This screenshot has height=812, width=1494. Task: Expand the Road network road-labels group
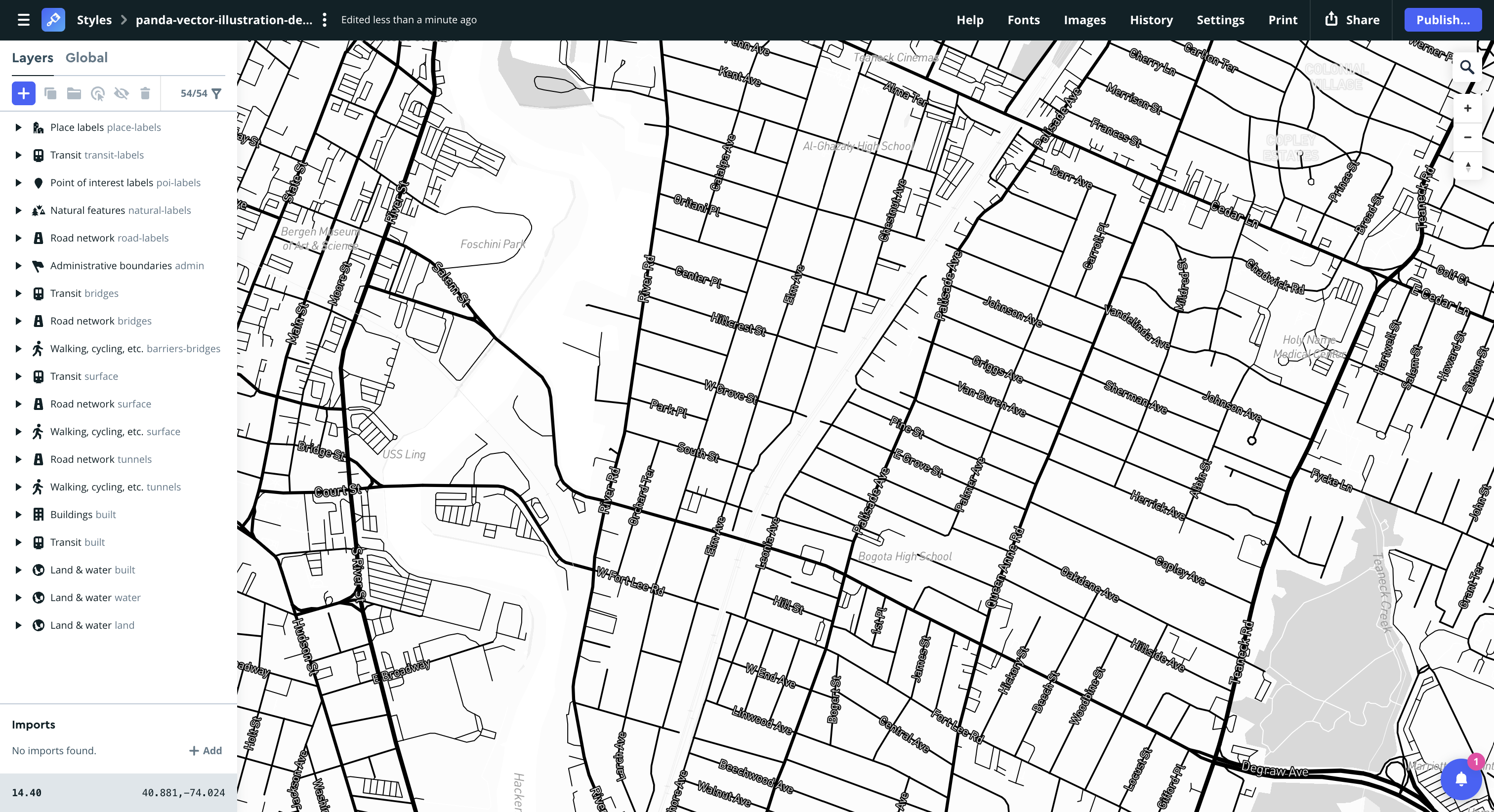18,239
